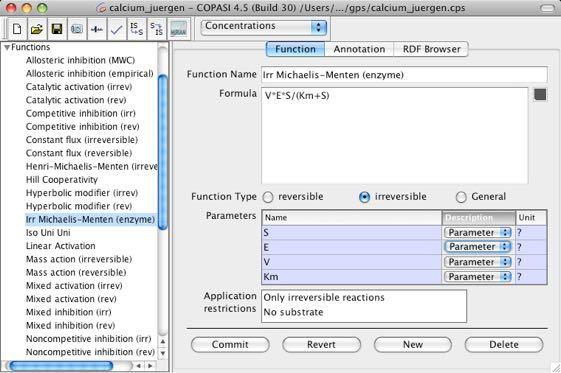Click the Name column header
The width and height of the screenshot is (561, 373).
[x=352, y=217]
